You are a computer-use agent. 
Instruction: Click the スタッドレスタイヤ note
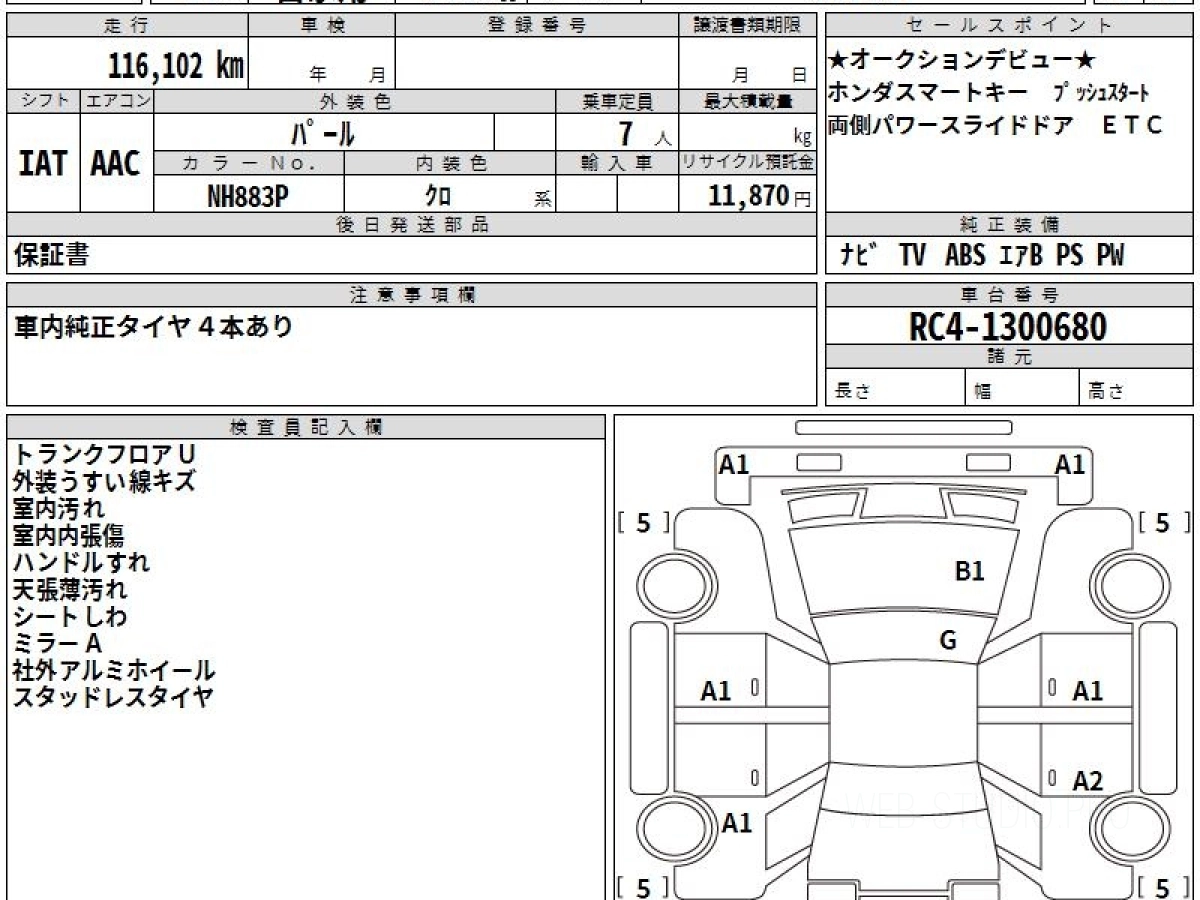(x=113, y=698)
